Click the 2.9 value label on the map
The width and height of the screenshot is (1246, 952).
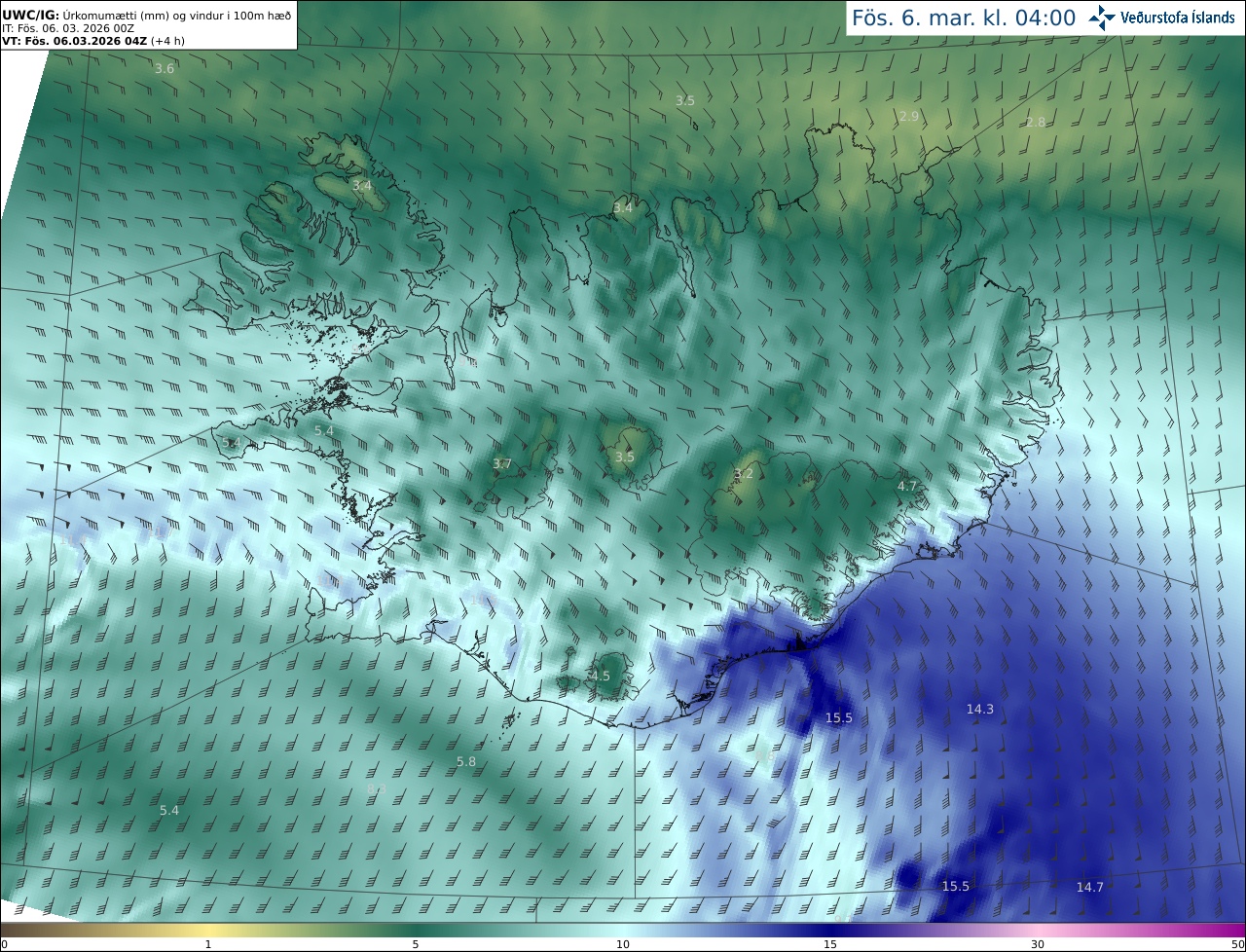point(908,116)
